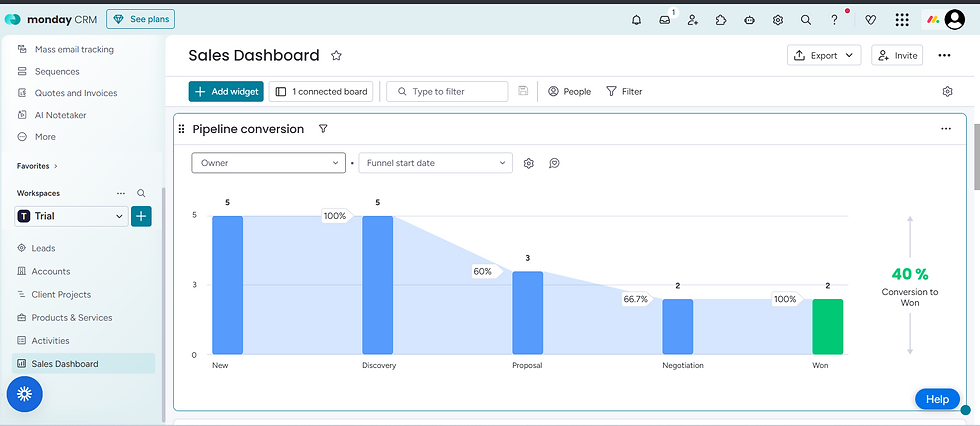The height and width of the screenshot is (426, 980).
Task: Open the Owner dropdown
Action: (268, 163)
